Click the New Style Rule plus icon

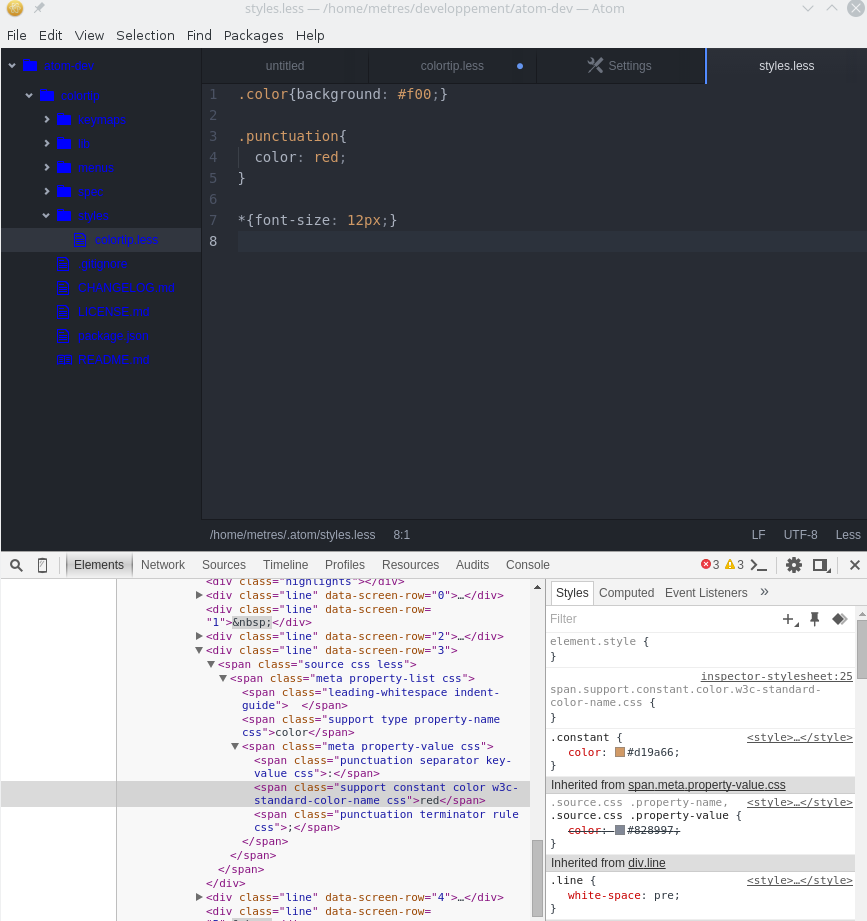pos(790,619)
